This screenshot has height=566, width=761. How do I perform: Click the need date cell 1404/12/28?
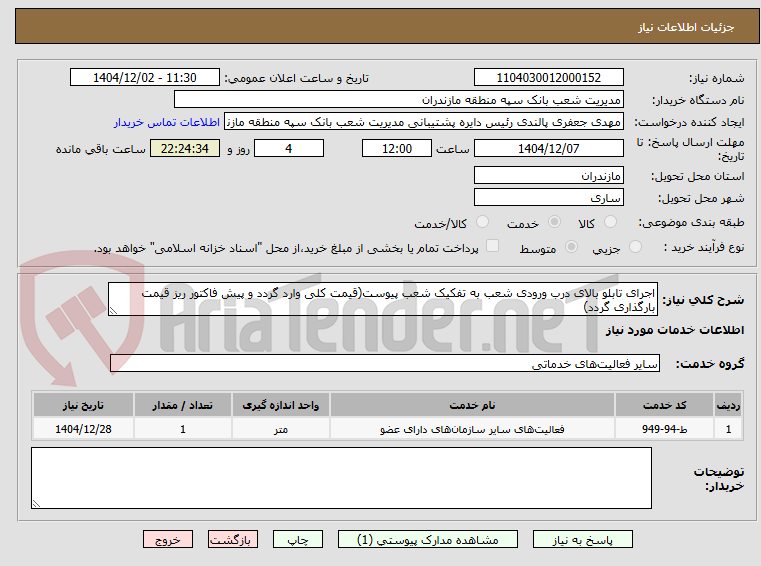pyautogui.click(x=83, y=429)
